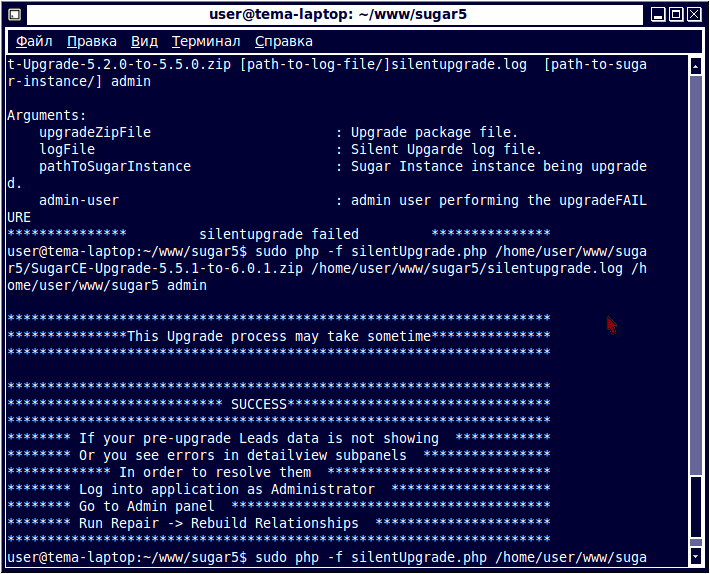Viewport: 710px width, 574px height.
Task: Click the SUCCESS text in terminal output
Action: tap(258, 403)
